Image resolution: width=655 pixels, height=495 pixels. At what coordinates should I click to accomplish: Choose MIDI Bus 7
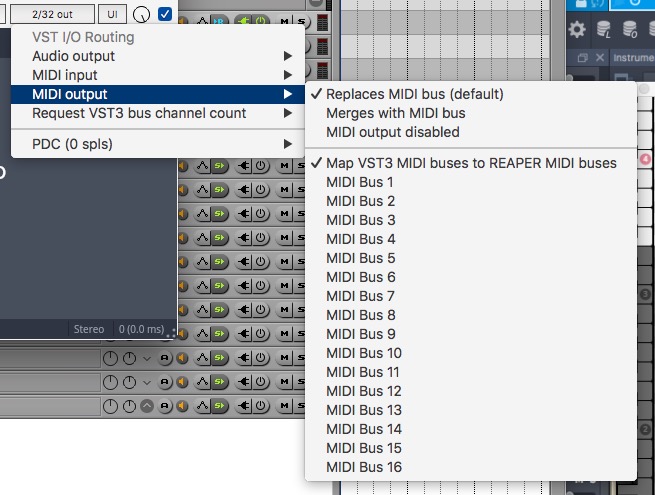click(x=471, y=296)
